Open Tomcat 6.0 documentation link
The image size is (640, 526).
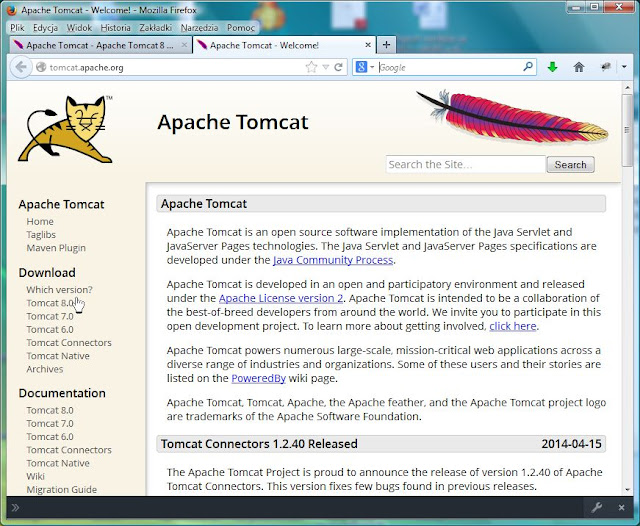[50, 437]
